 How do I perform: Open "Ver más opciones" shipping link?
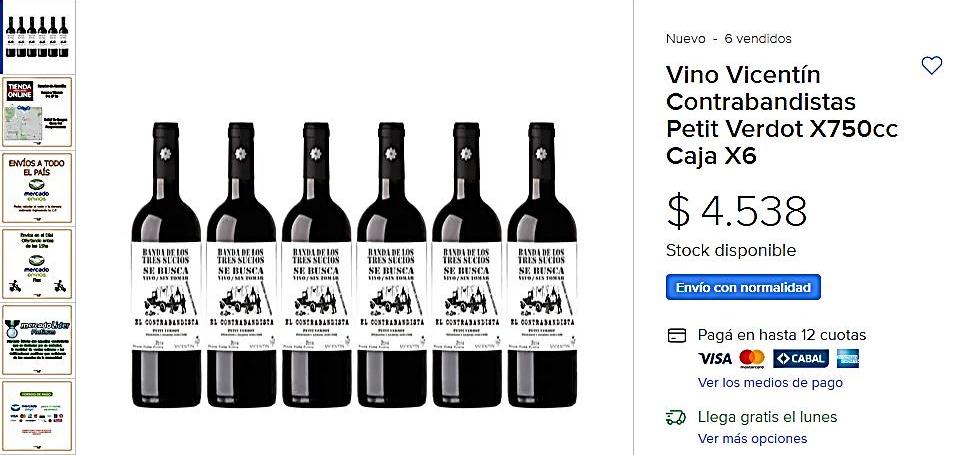pyautogui.click(x=752, y=439)
